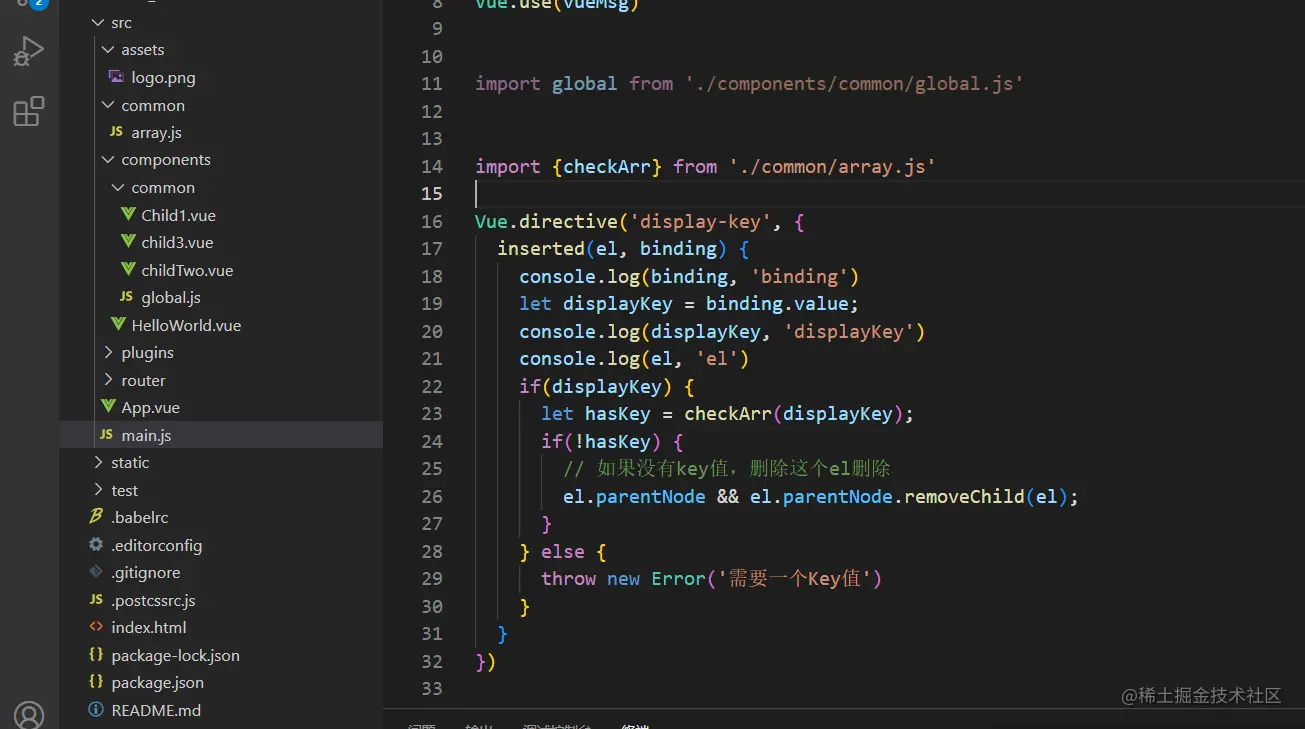Open the Accounts menu in activity bar
The height and width of the screenshot is (729, 1305).
click(x=29, y=715)
